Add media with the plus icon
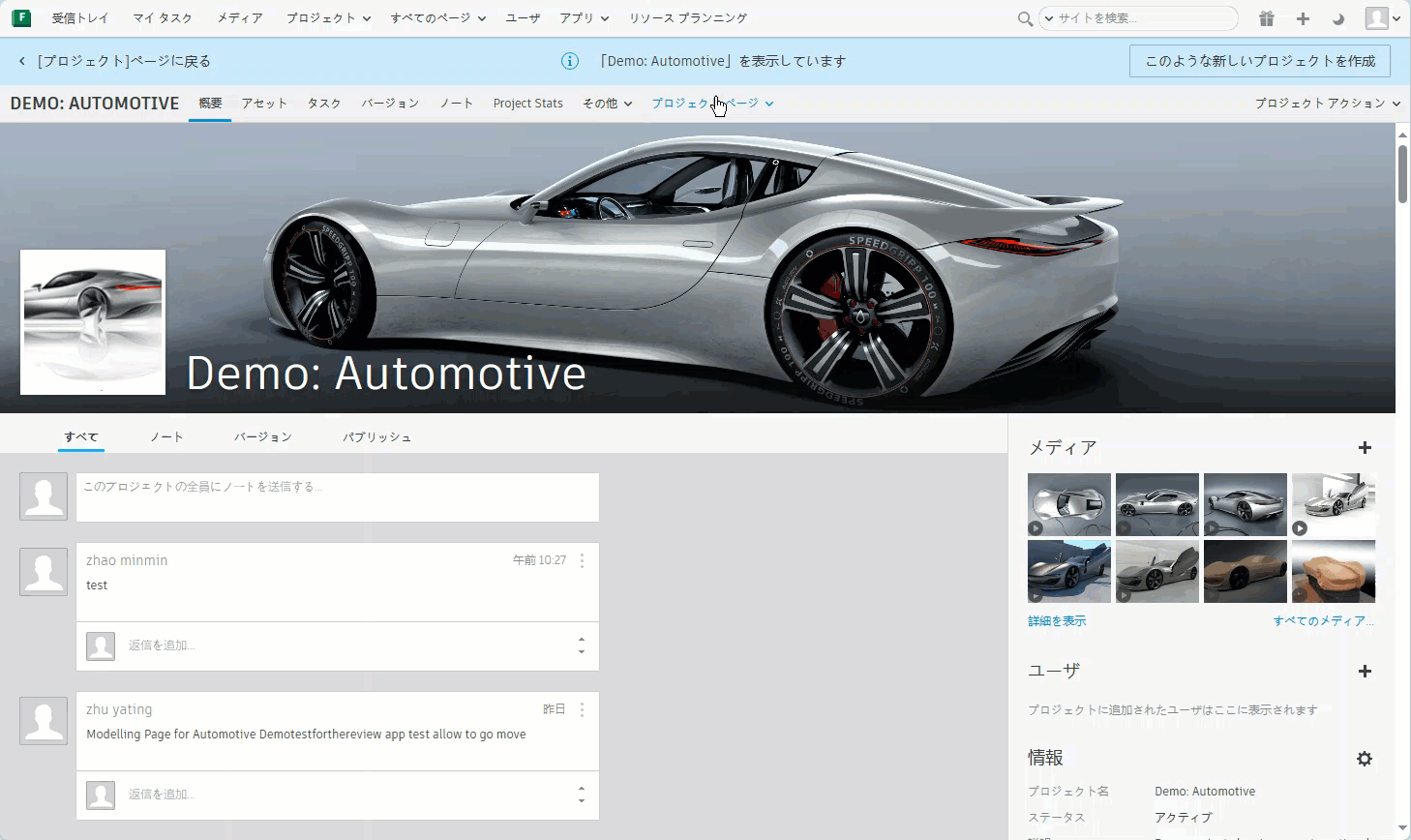 tap(1365, 447)
